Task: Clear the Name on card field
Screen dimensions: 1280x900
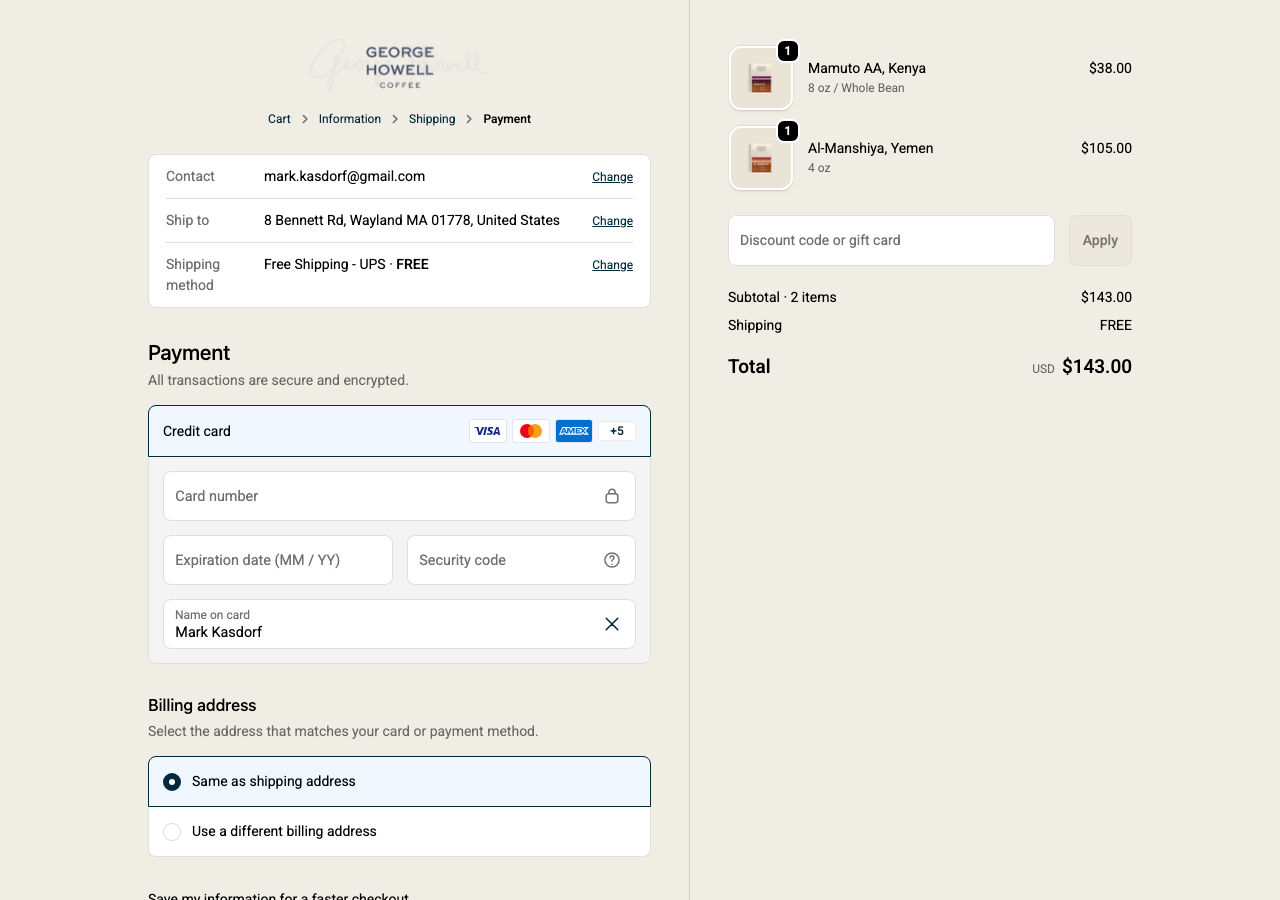Action: pos(612,624)
